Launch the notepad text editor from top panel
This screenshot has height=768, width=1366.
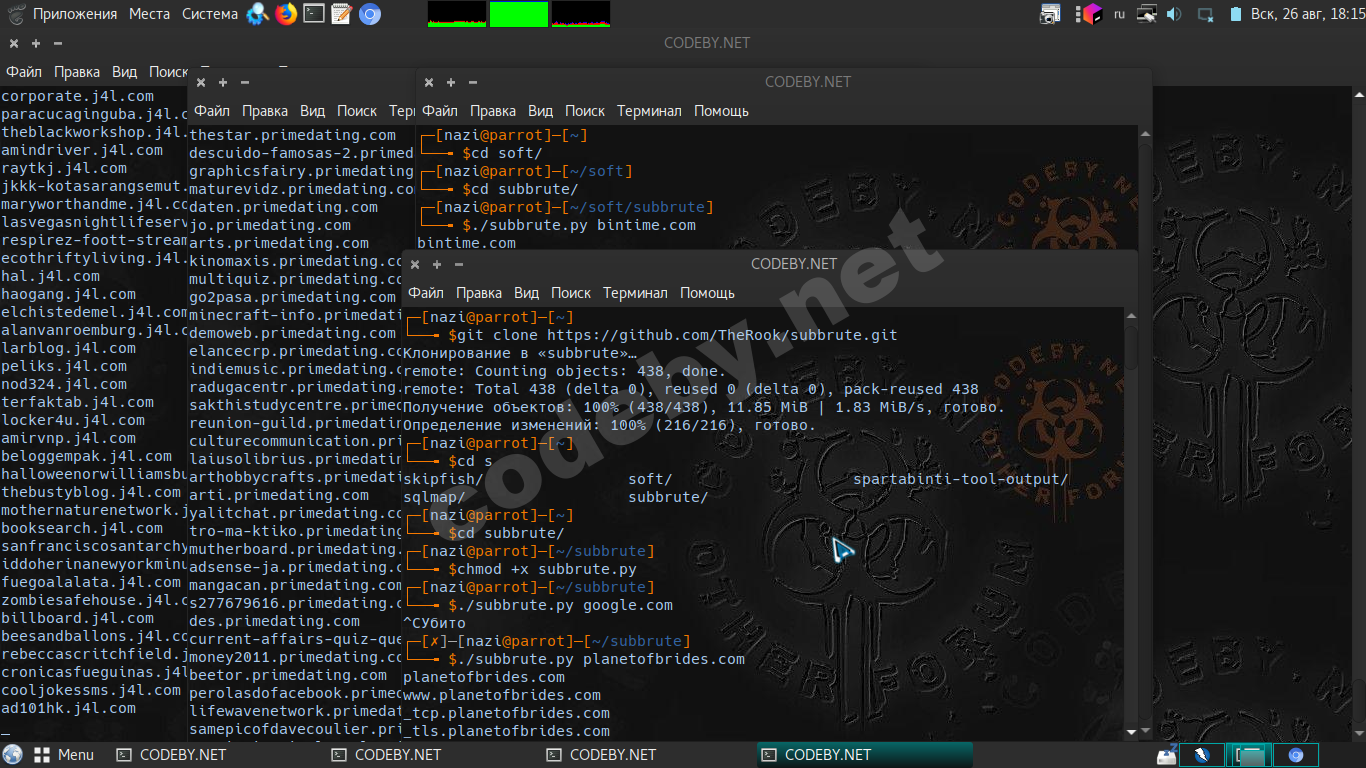(x=341, y=14)
